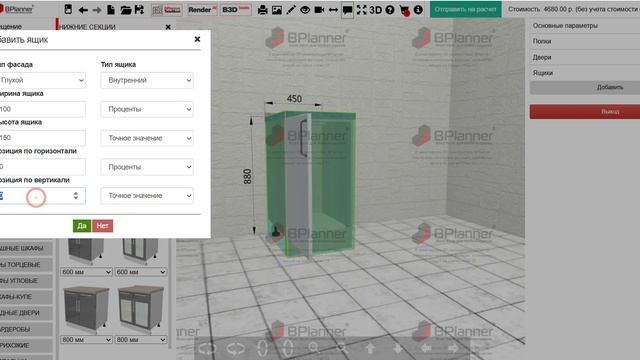
Task: Click the drawer height field showing 150
Action: pyautogui.click(x=42, y=138)
